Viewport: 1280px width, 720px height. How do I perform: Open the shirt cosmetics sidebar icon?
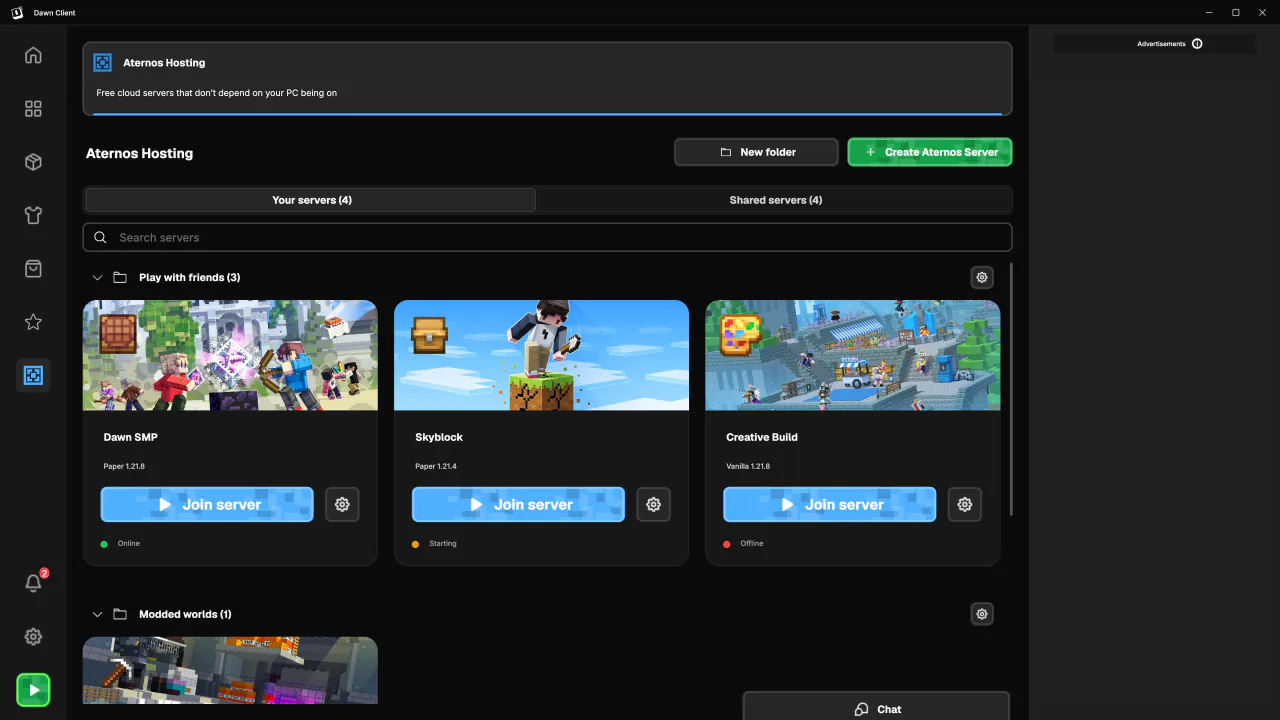coord(33,215)
